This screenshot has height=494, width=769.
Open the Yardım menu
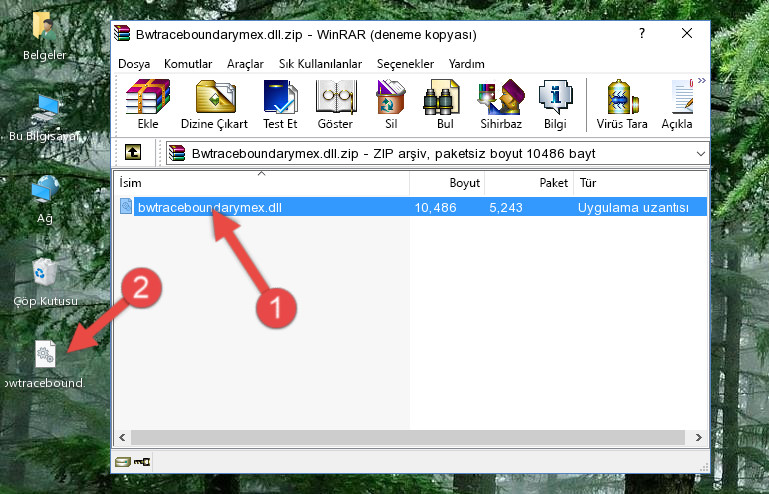pos(466,64)
